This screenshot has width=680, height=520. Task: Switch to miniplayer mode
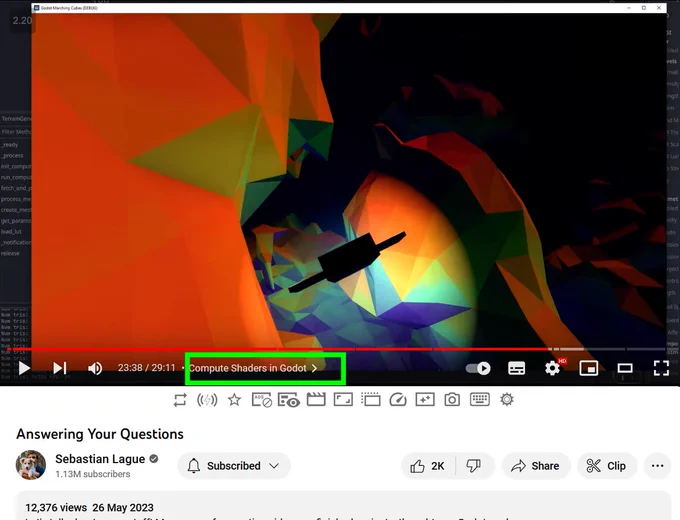(x=589, y=368)
